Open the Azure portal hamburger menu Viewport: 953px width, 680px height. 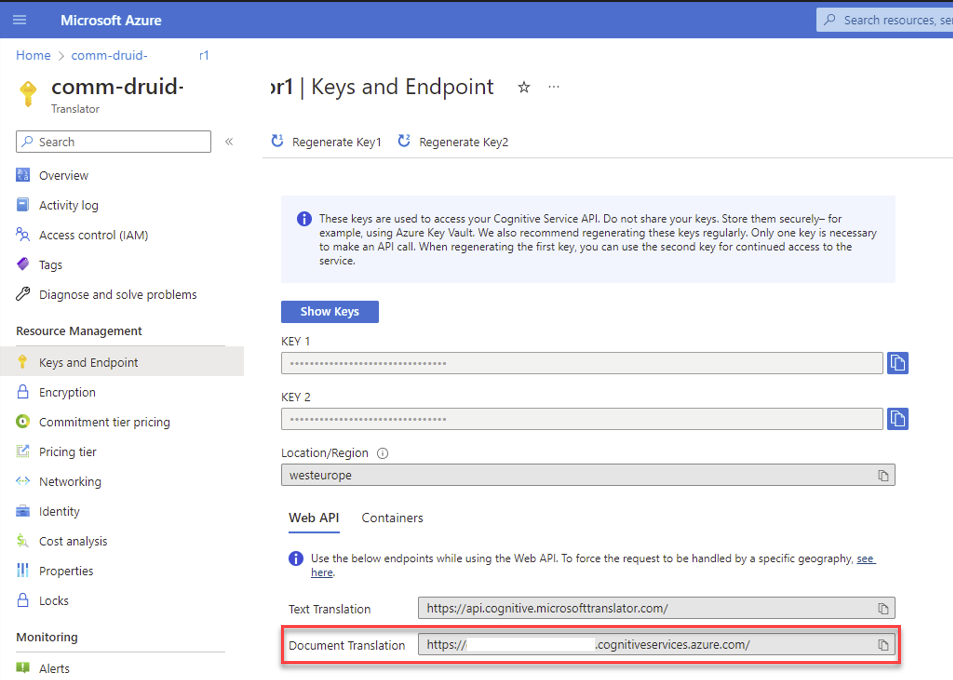[19, 20]
